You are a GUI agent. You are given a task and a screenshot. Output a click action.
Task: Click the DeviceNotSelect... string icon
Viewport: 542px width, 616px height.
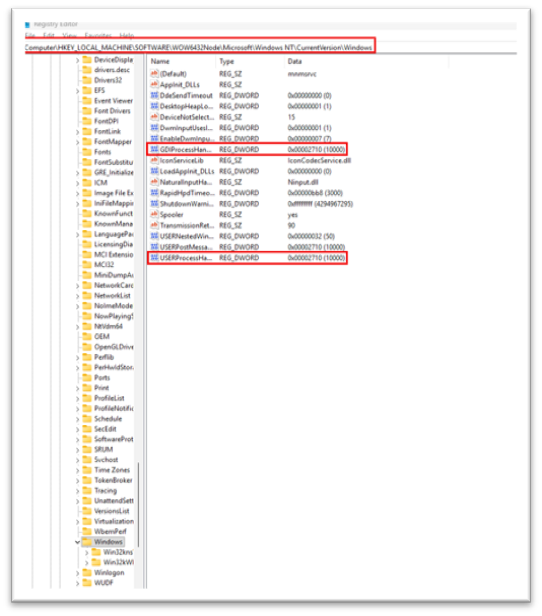(154, 117)
